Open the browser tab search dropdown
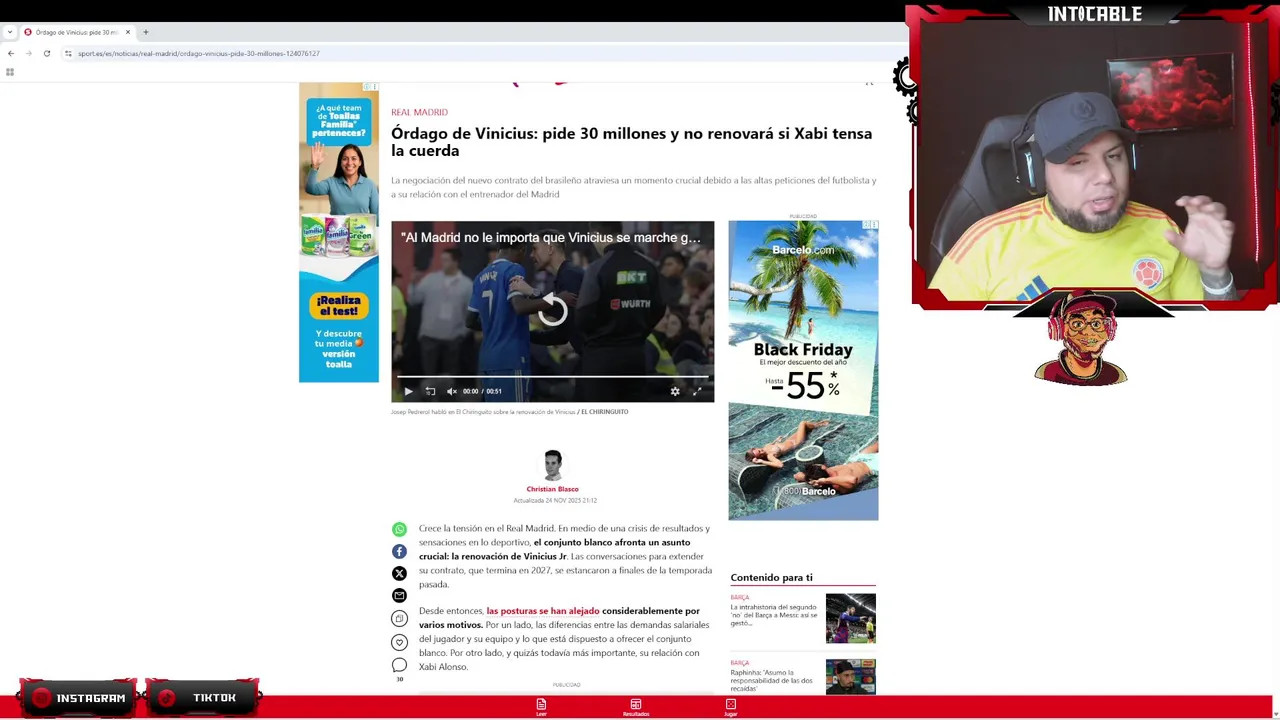The height and width of the screenshot is (720, 1280). coord(10,32)
